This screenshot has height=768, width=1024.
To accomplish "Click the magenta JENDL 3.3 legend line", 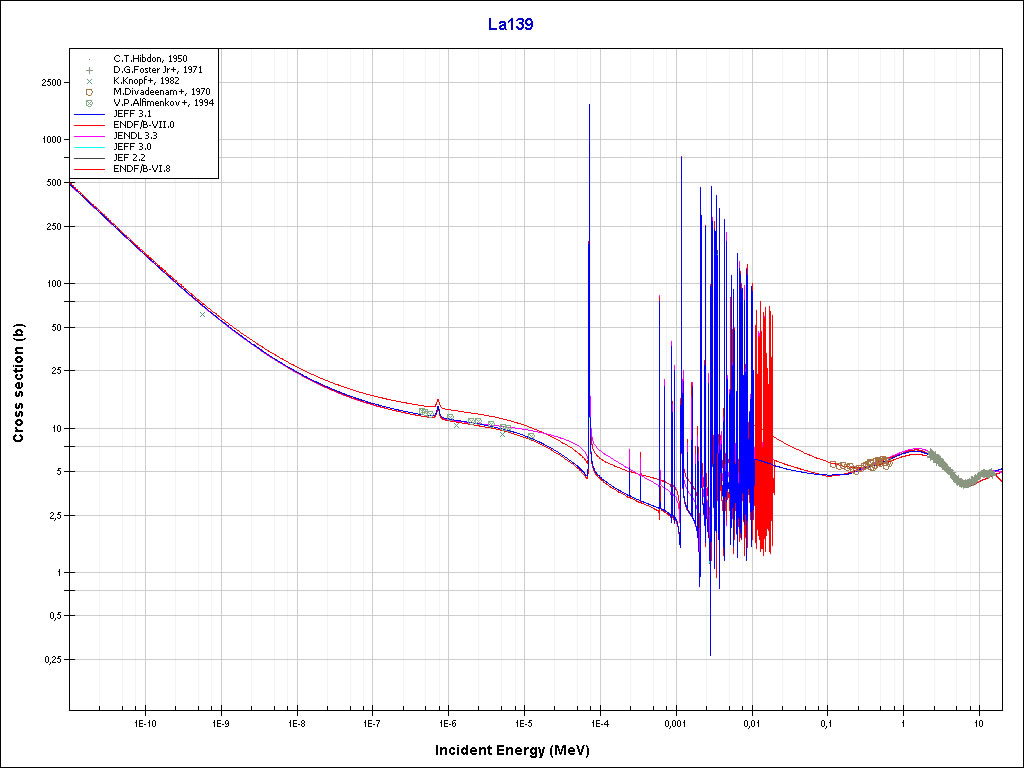I will 89,136.
